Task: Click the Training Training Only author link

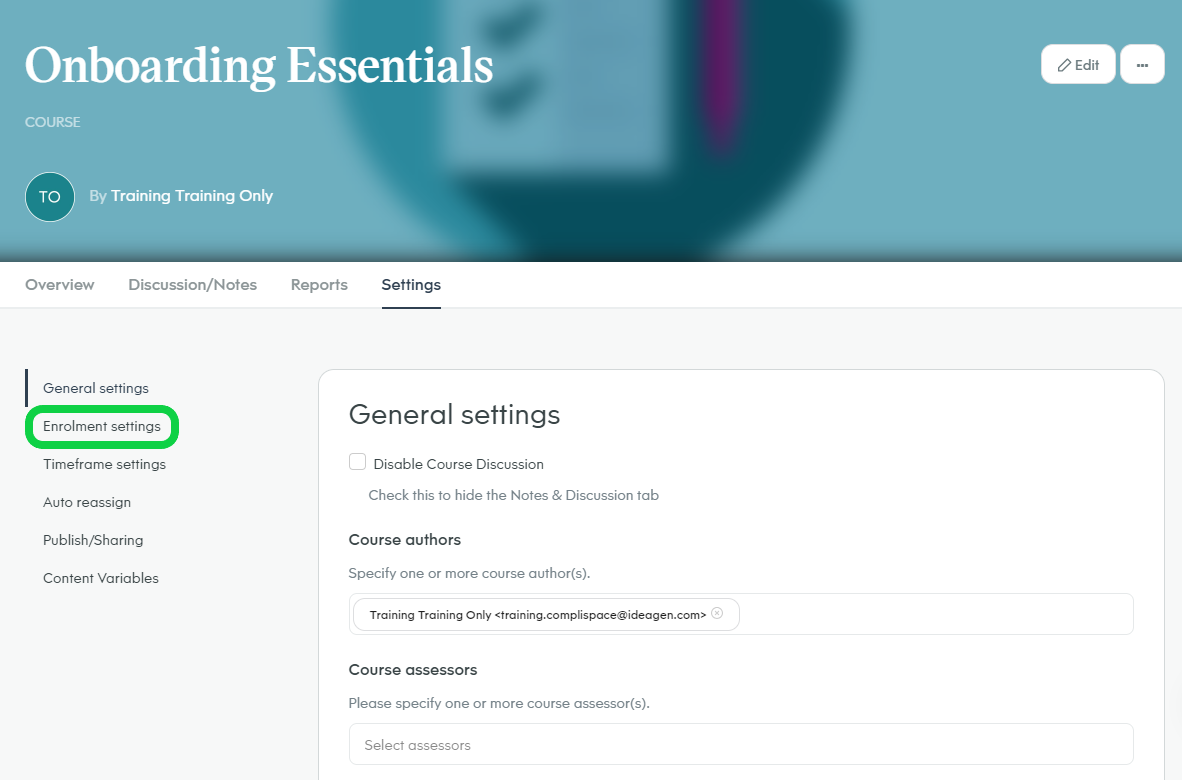Action: pyautogui.click(x=191, y=196)
